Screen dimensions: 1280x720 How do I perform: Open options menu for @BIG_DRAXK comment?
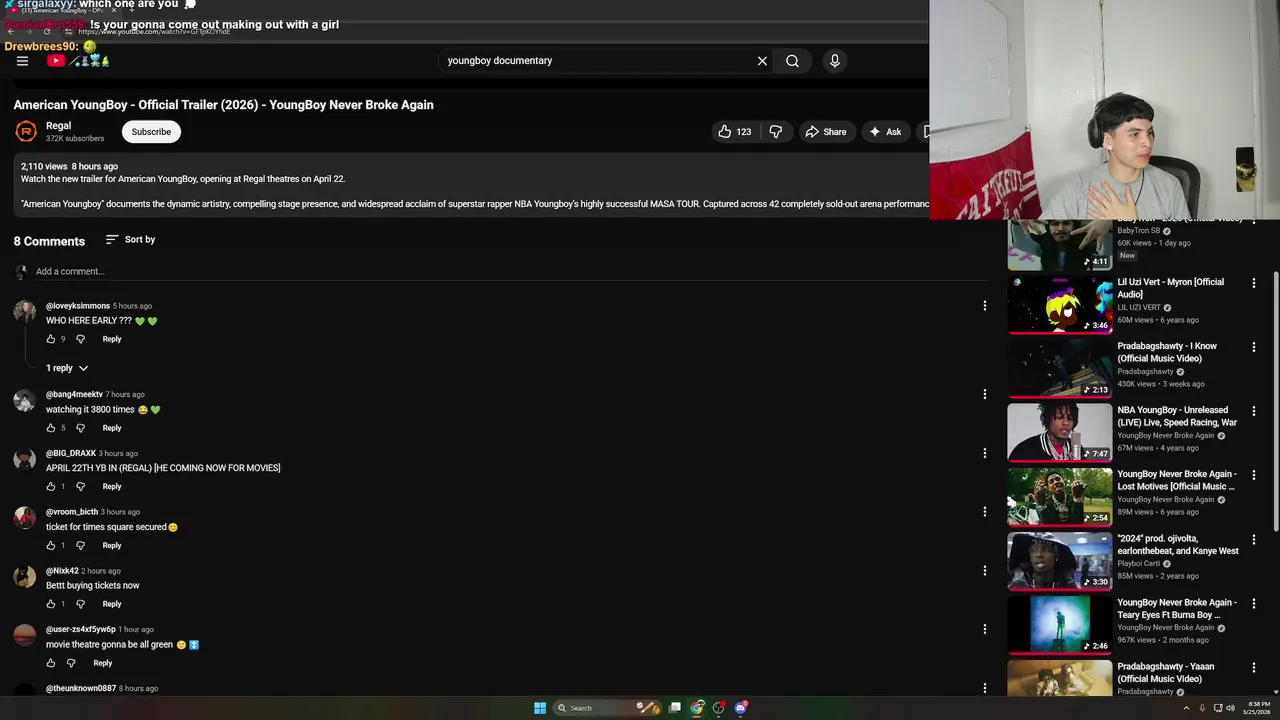click(x=984, y=453)
